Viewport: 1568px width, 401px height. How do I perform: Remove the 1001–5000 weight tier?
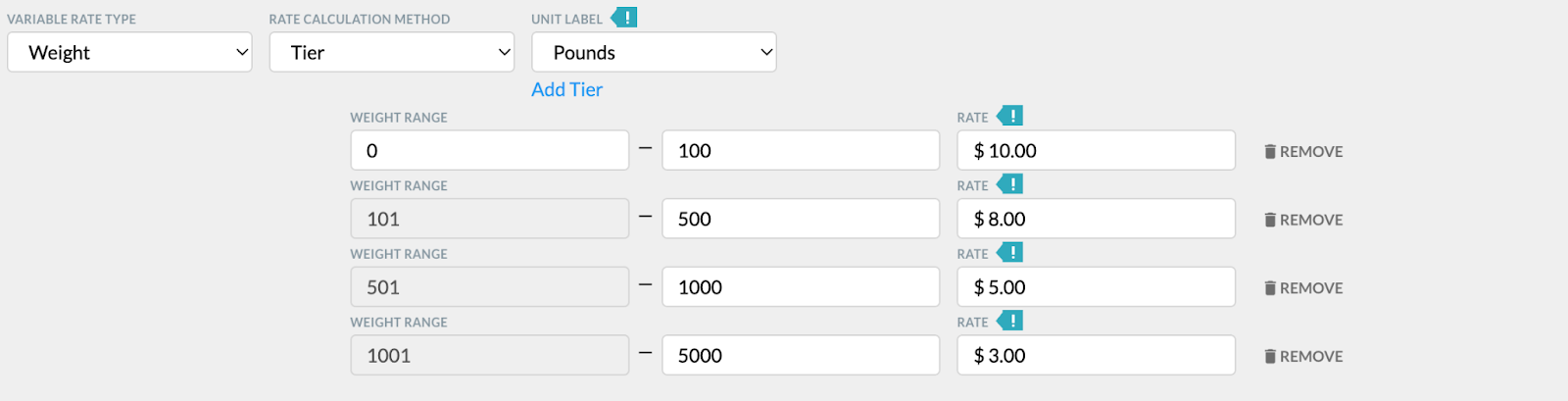(1303, 356)
